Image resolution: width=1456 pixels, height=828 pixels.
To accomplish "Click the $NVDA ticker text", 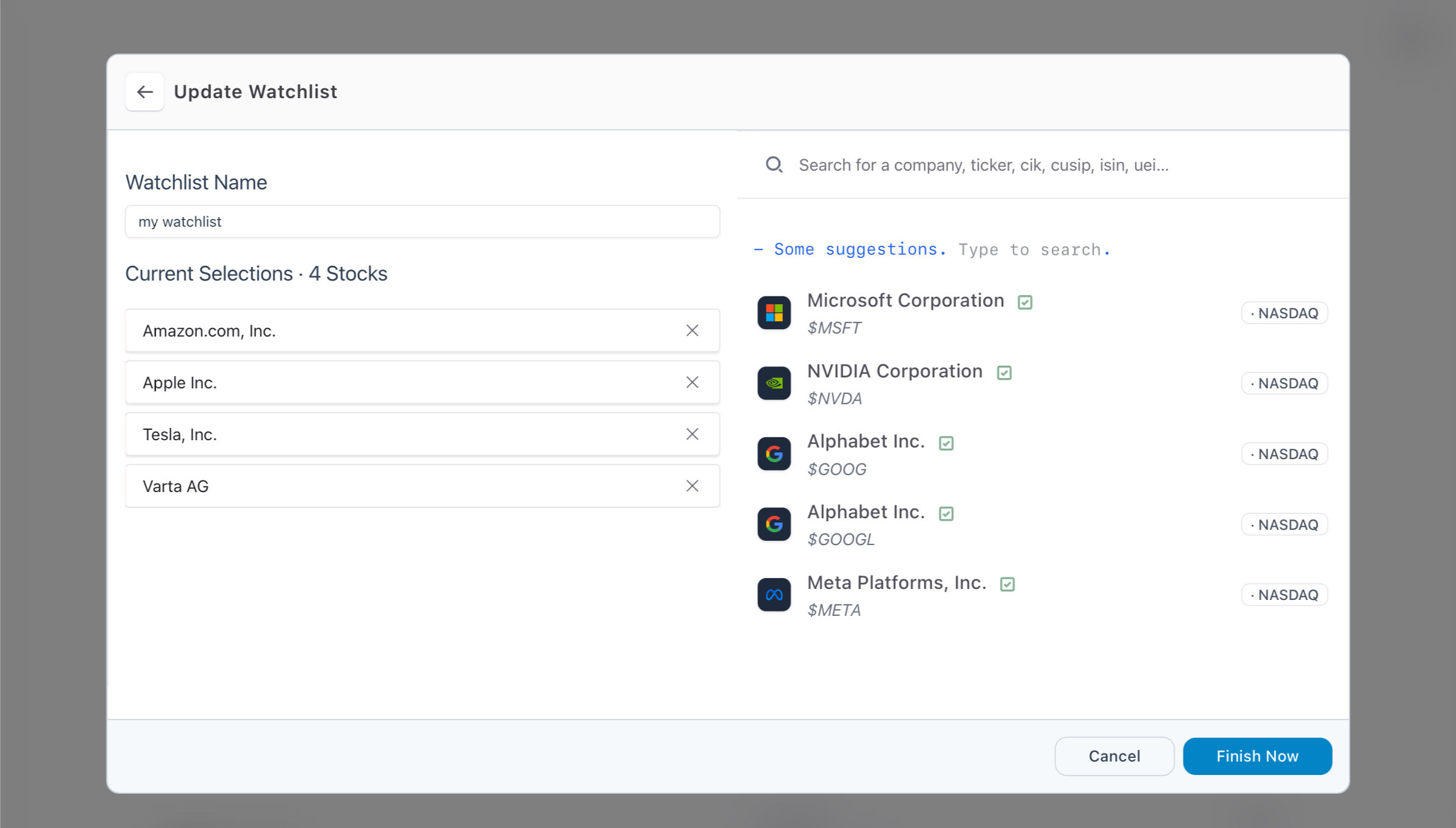I will click(834, 399).
